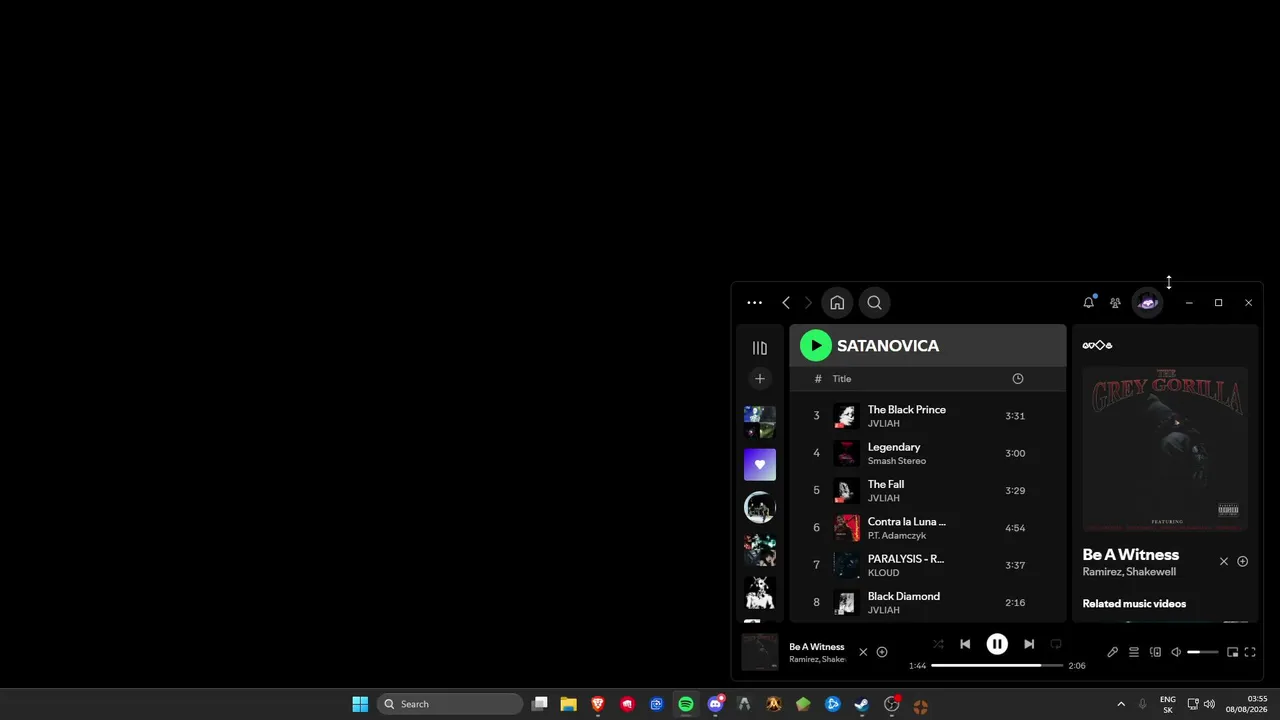Open Steam from the taskbar
Screen dimensions: 1280x720
tap(861, 704)
